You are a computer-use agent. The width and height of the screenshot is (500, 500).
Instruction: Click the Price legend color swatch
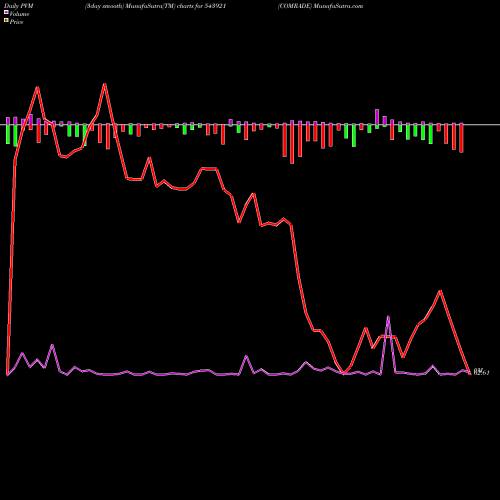[x=6, y=20]
